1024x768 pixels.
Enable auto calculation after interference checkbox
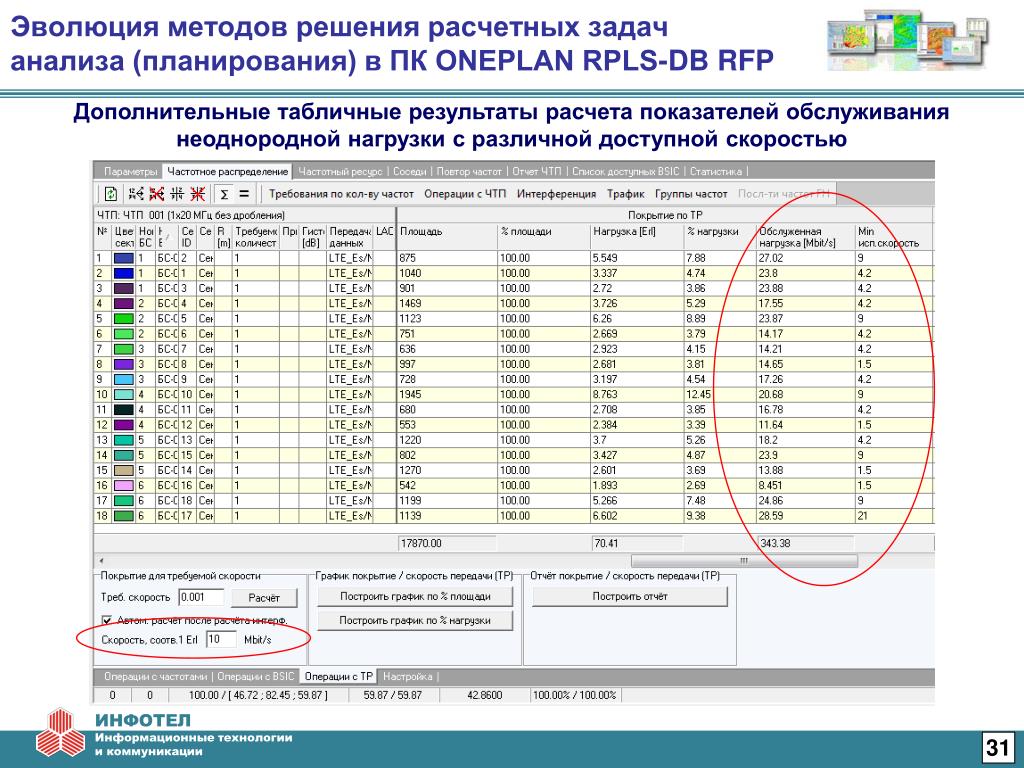pyautogui.click(x=107, y=620)
